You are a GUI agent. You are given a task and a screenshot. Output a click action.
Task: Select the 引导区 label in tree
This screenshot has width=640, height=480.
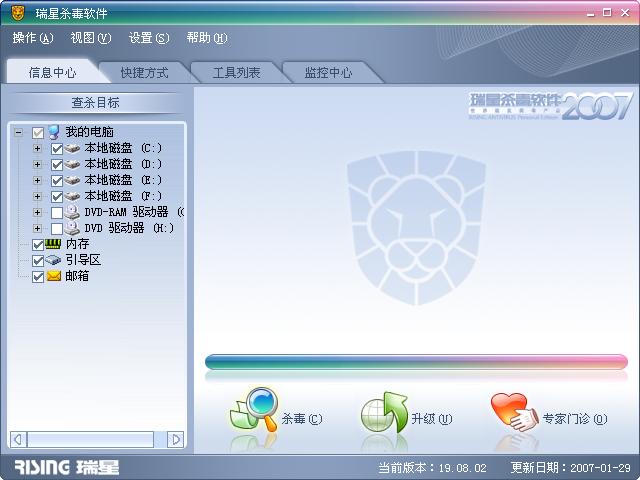click(x=83, y=260)
